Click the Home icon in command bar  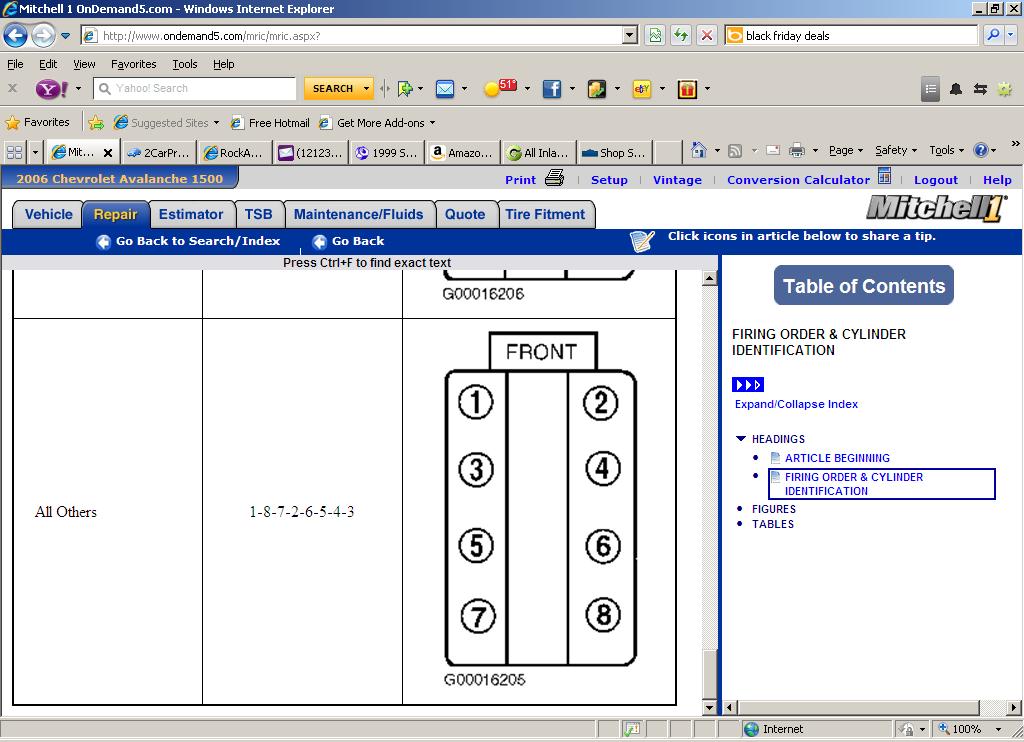(698, 150)
